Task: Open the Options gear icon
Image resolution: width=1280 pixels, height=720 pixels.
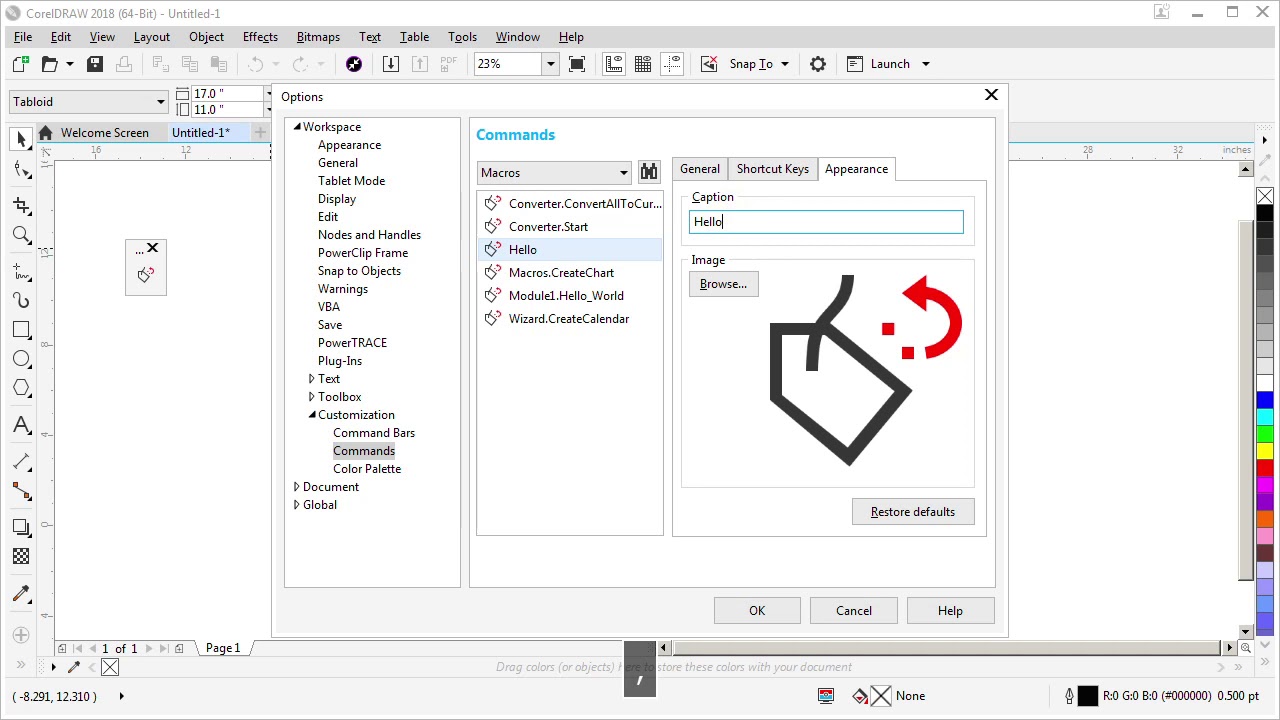Action: 818,64
